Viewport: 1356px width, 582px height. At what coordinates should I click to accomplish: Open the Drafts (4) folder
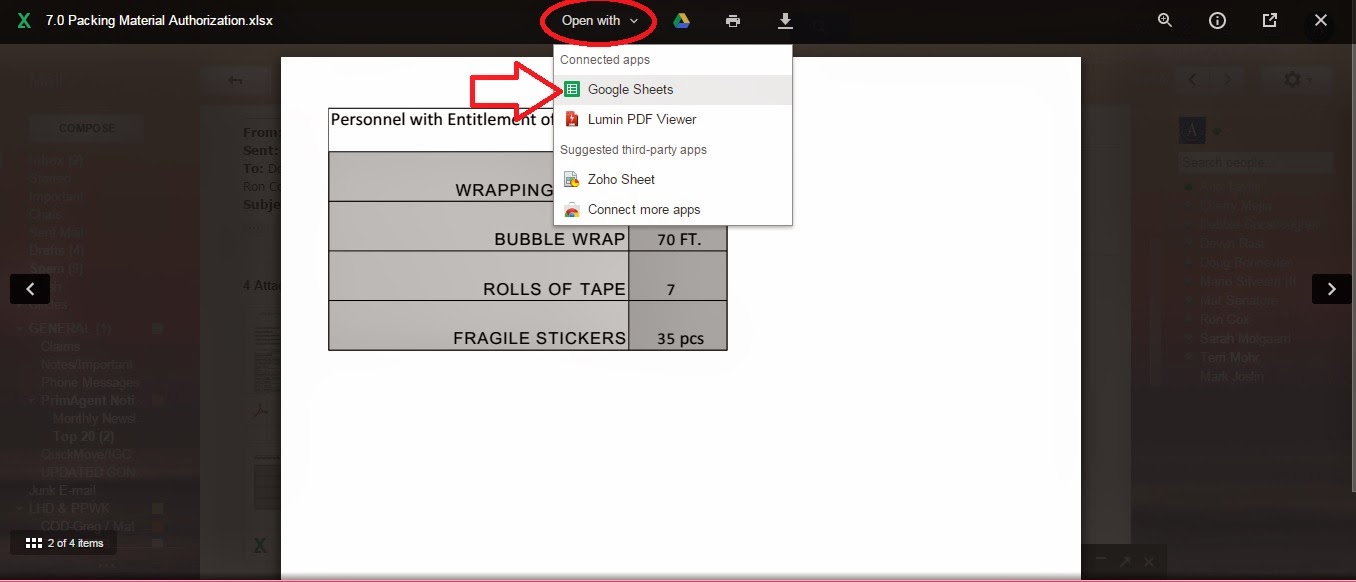pyautogui.click(x=56, y=251)
